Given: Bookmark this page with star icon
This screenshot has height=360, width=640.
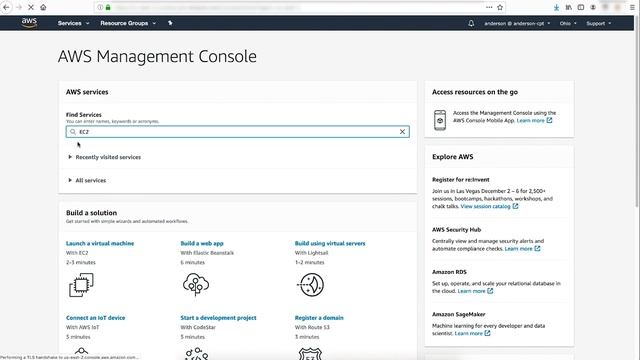Looking at the screenshot, I should click(500, 7).
